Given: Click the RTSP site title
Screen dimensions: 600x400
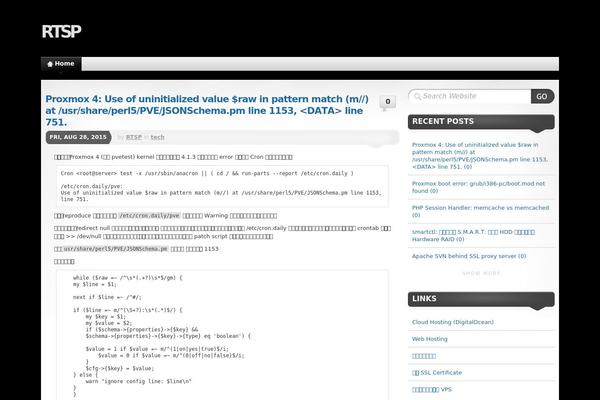Looking at the screenshot, I should (61, 31).
